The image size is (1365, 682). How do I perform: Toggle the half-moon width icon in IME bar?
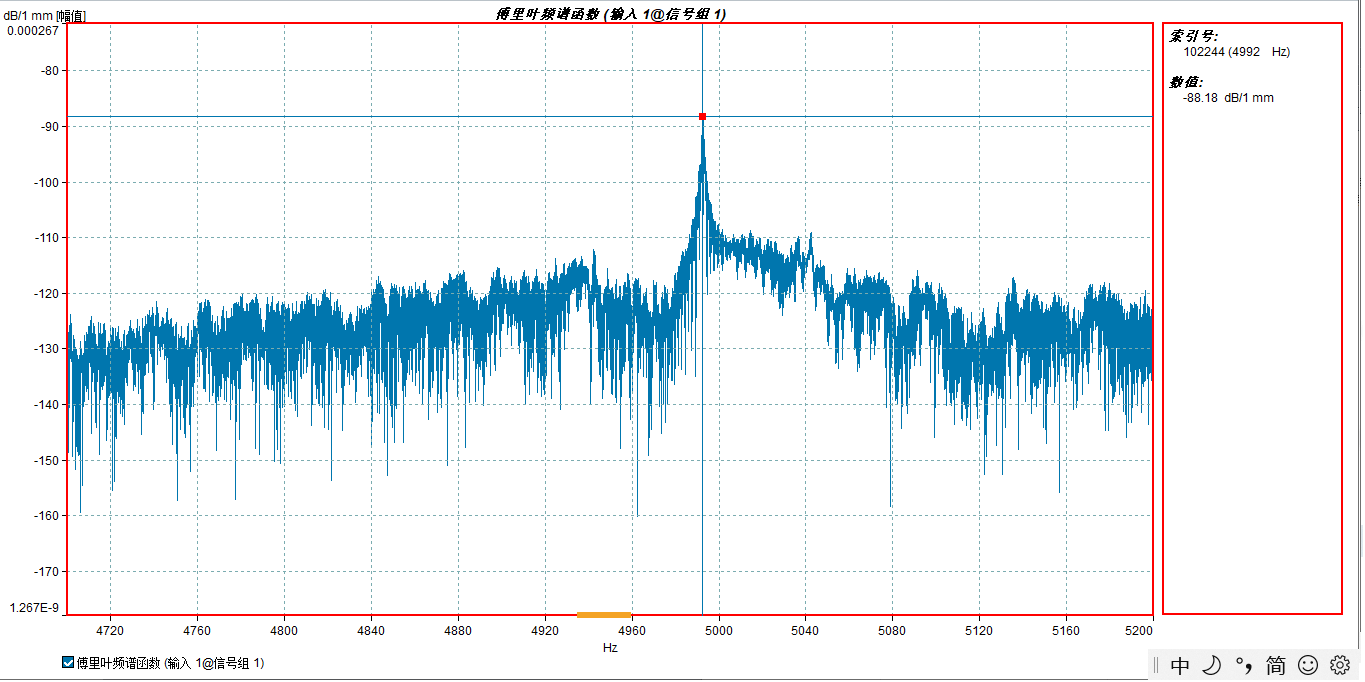pyautogui.click(x=1211, y=665)
